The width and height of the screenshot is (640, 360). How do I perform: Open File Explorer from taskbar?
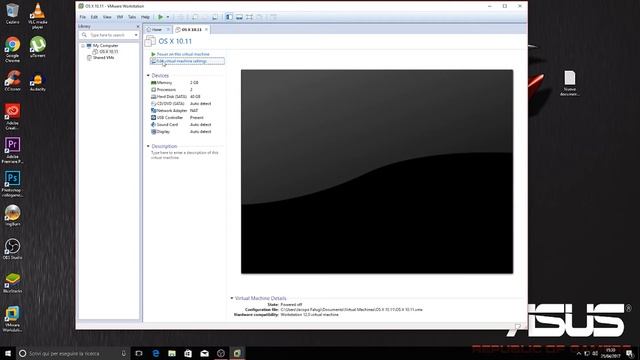(x=172, y=353)
